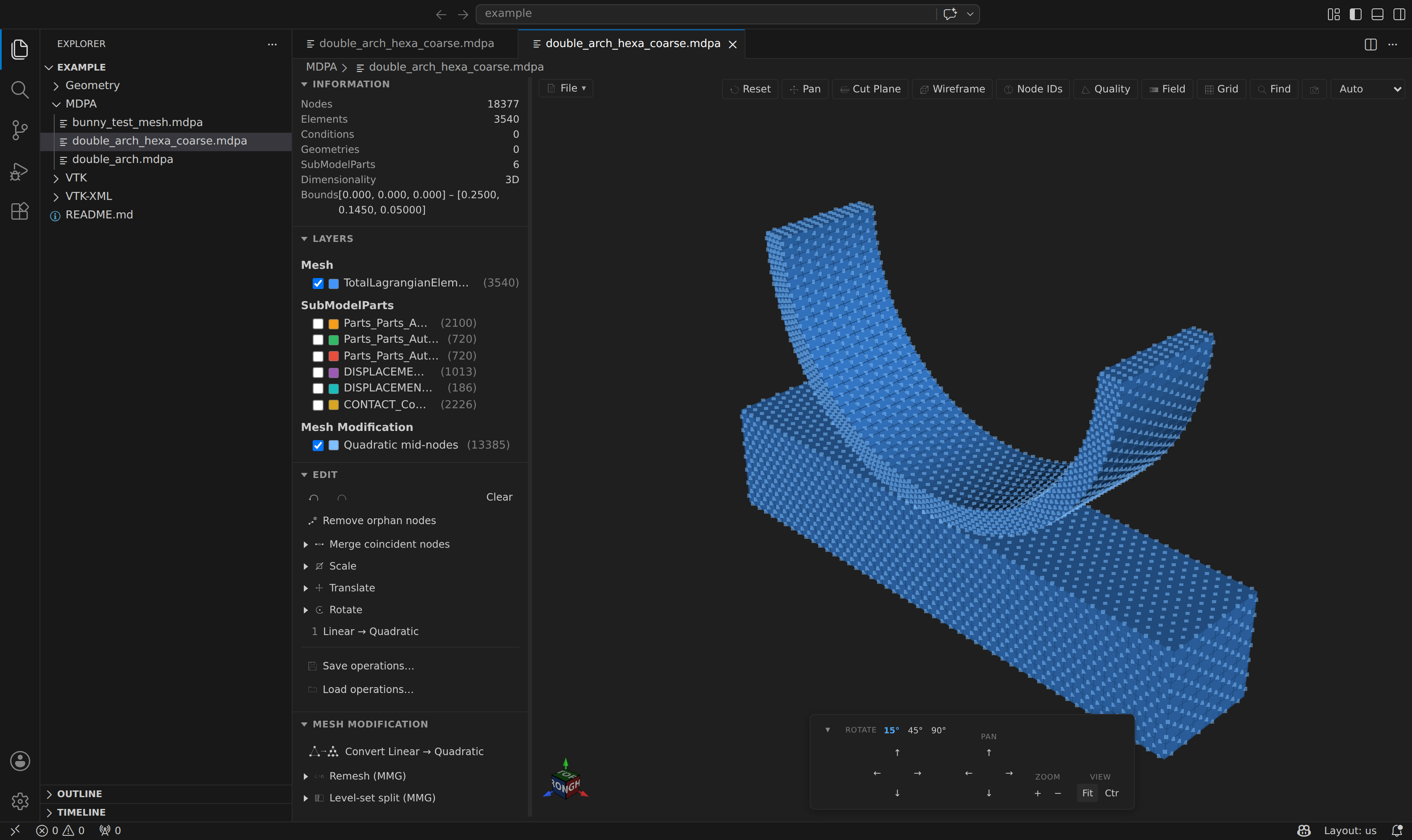
Task: Click Remove orphan nodes
Action: (379, 521)
